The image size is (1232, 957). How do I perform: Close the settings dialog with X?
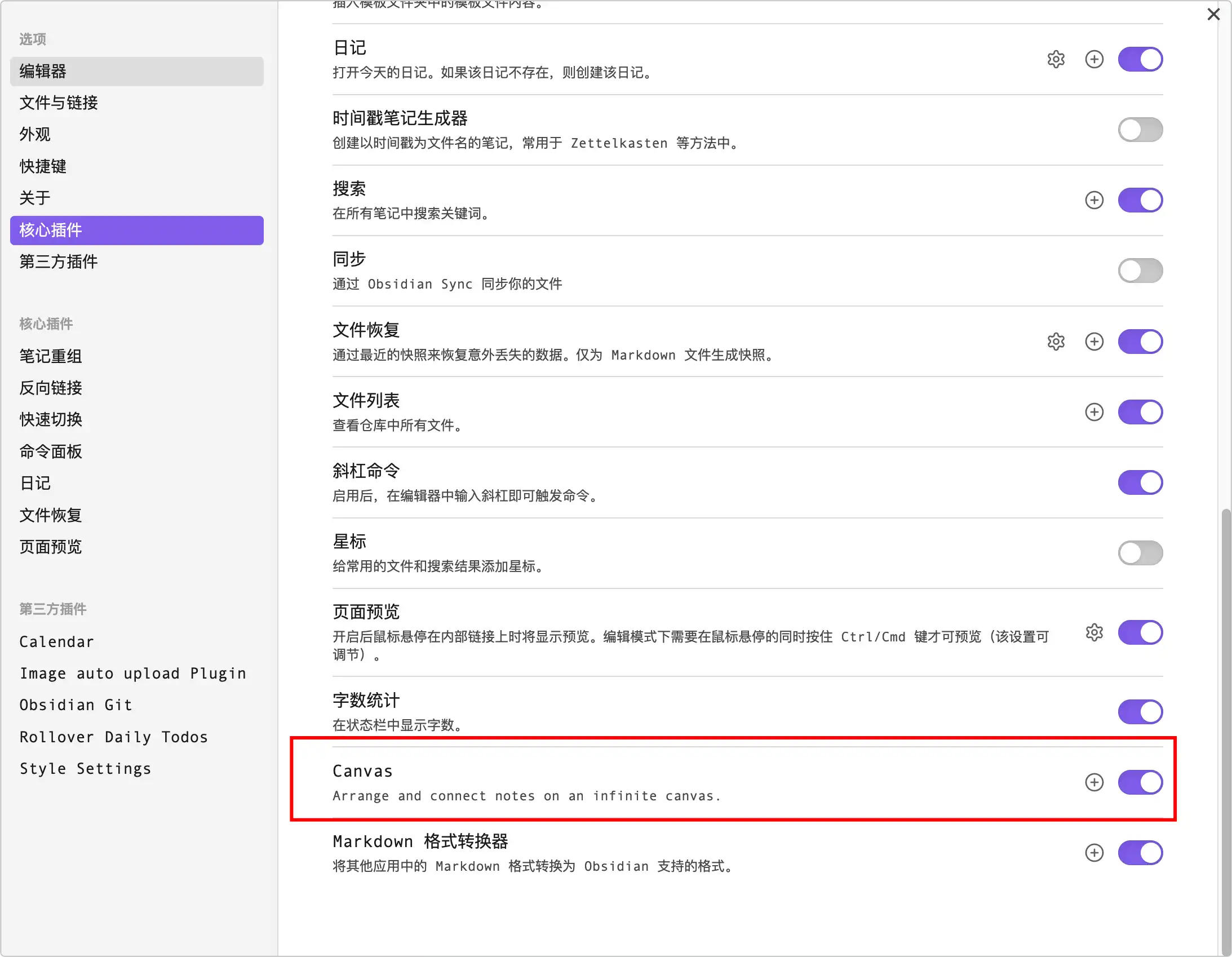[x=1213, y=14]
